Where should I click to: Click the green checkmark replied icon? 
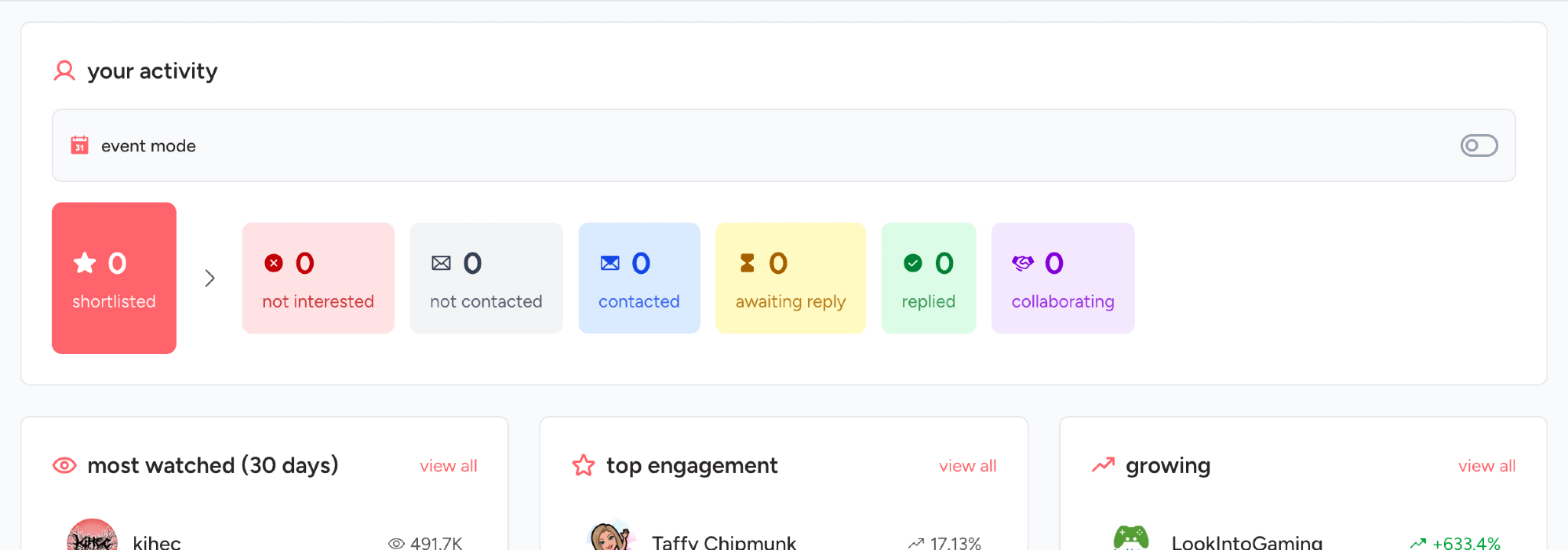(913, 264)
